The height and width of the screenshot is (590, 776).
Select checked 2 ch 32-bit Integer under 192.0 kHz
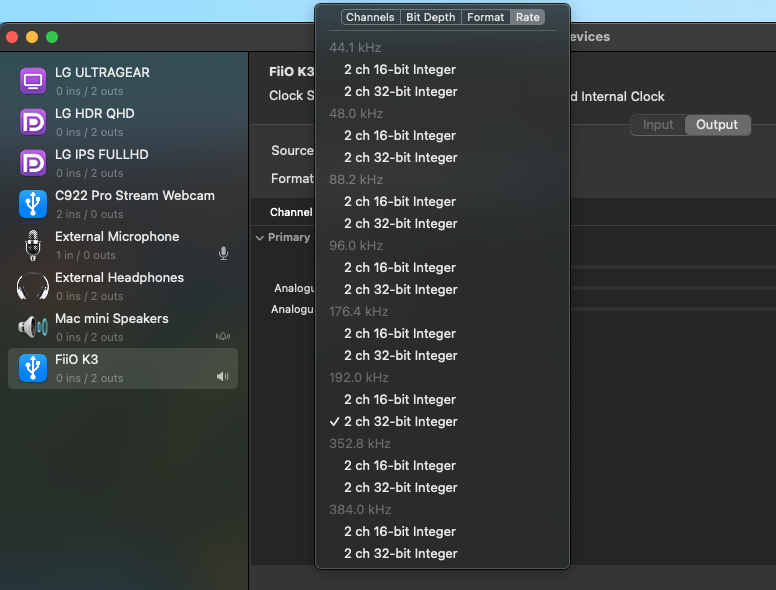point(442,422)
